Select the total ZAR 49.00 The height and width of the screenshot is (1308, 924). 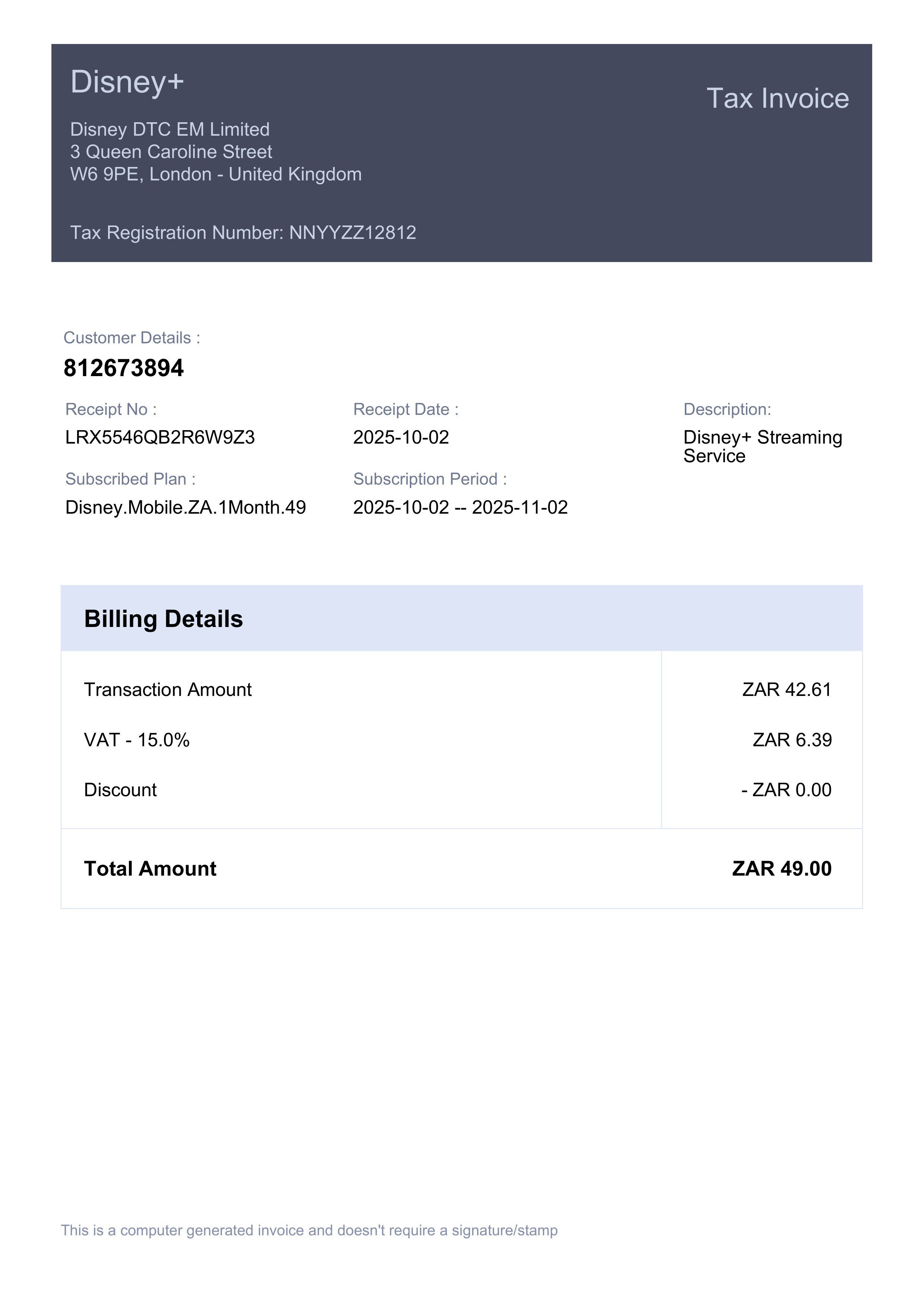[x=782, y=869]
